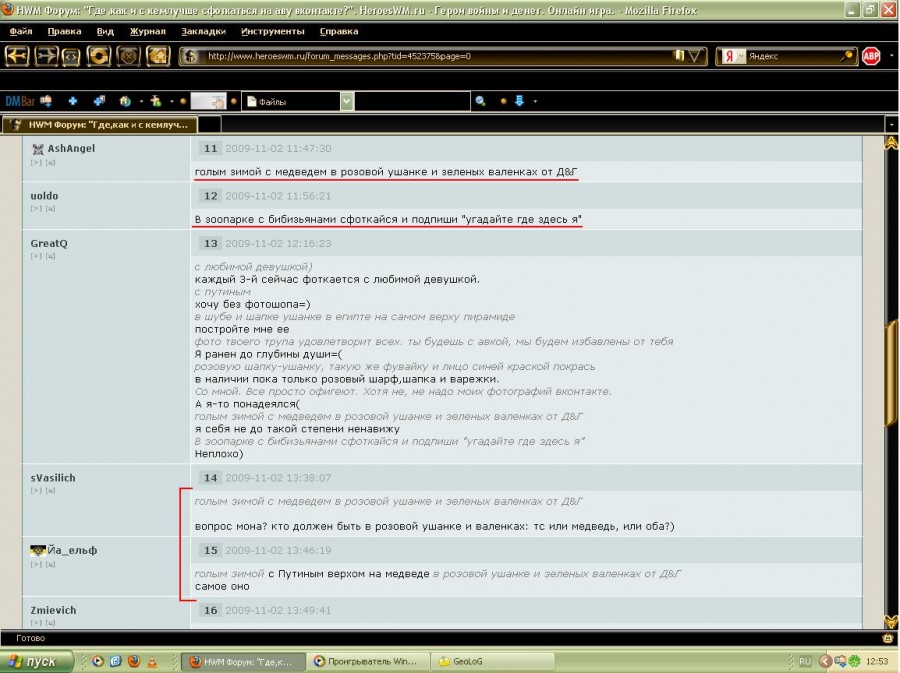
Task: Open the Файлы dropdown in DMBar
Action: pyautogui.click(x=346, y=101)
